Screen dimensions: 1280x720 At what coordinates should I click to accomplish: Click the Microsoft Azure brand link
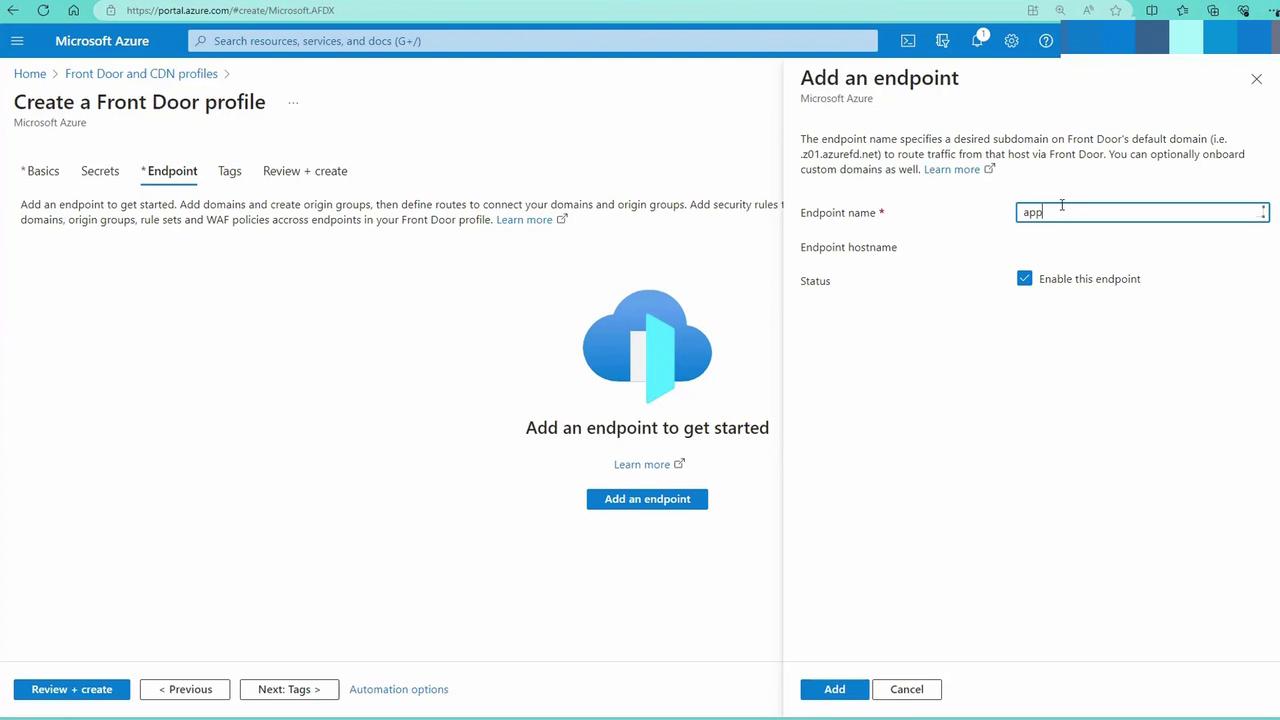[x=102, y=41]
